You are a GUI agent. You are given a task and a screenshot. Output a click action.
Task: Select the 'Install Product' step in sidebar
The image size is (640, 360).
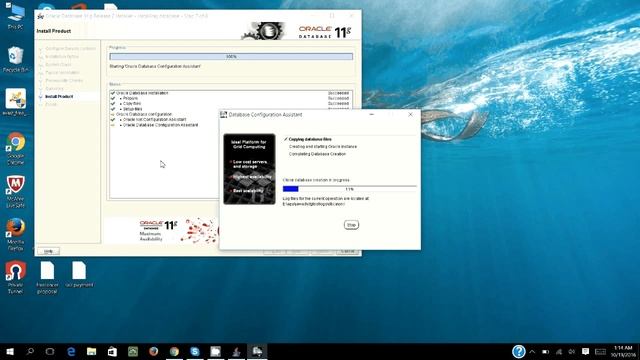59,96
